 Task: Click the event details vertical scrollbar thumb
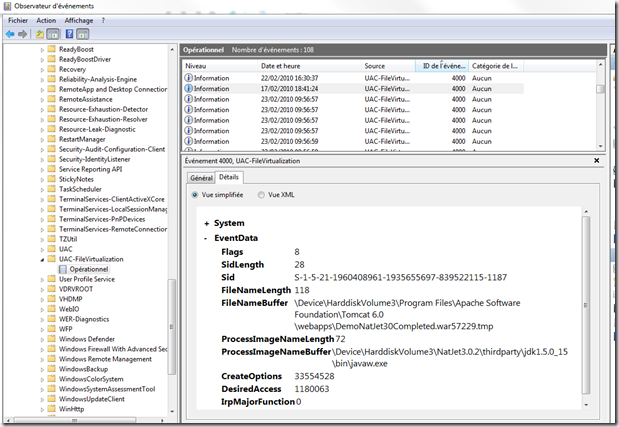(x=586, y=305)
